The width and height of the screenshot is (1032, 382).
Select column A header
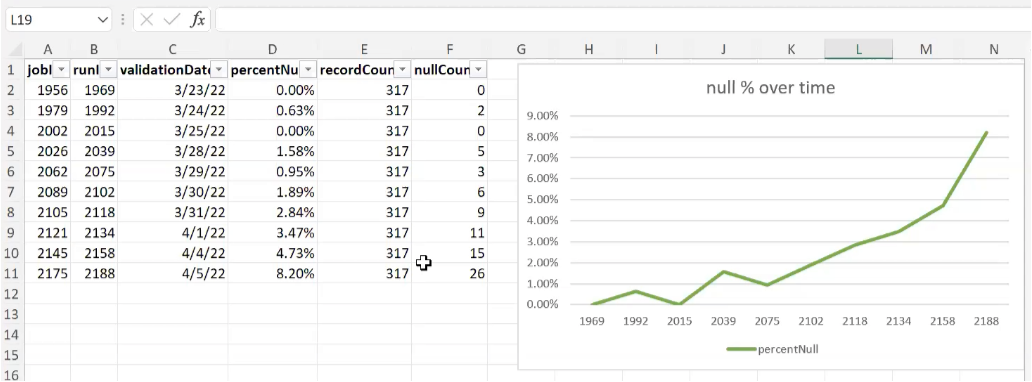click(47, 49)
